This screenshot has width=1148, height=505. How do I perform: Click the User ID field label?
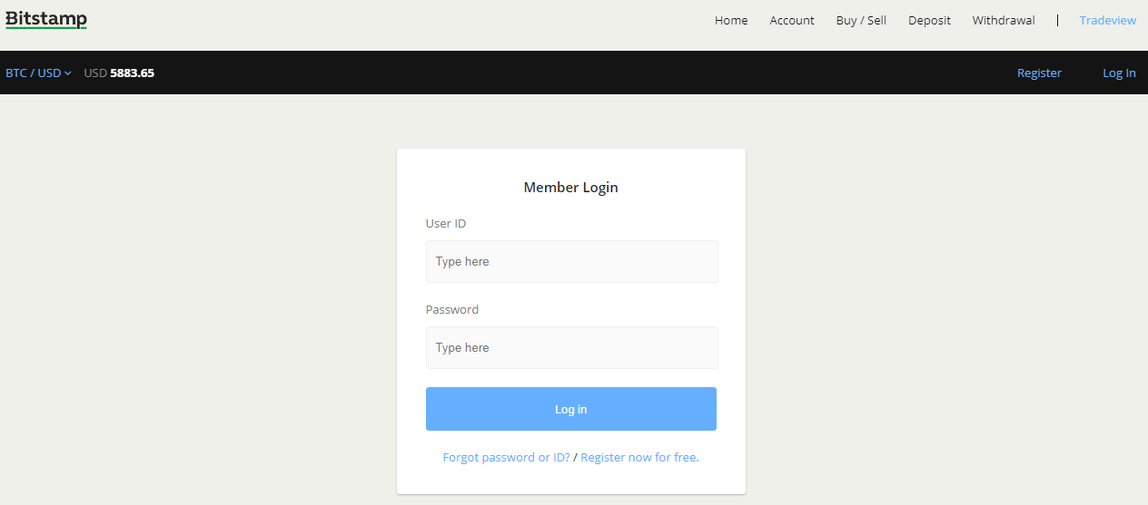pos(446,223)
